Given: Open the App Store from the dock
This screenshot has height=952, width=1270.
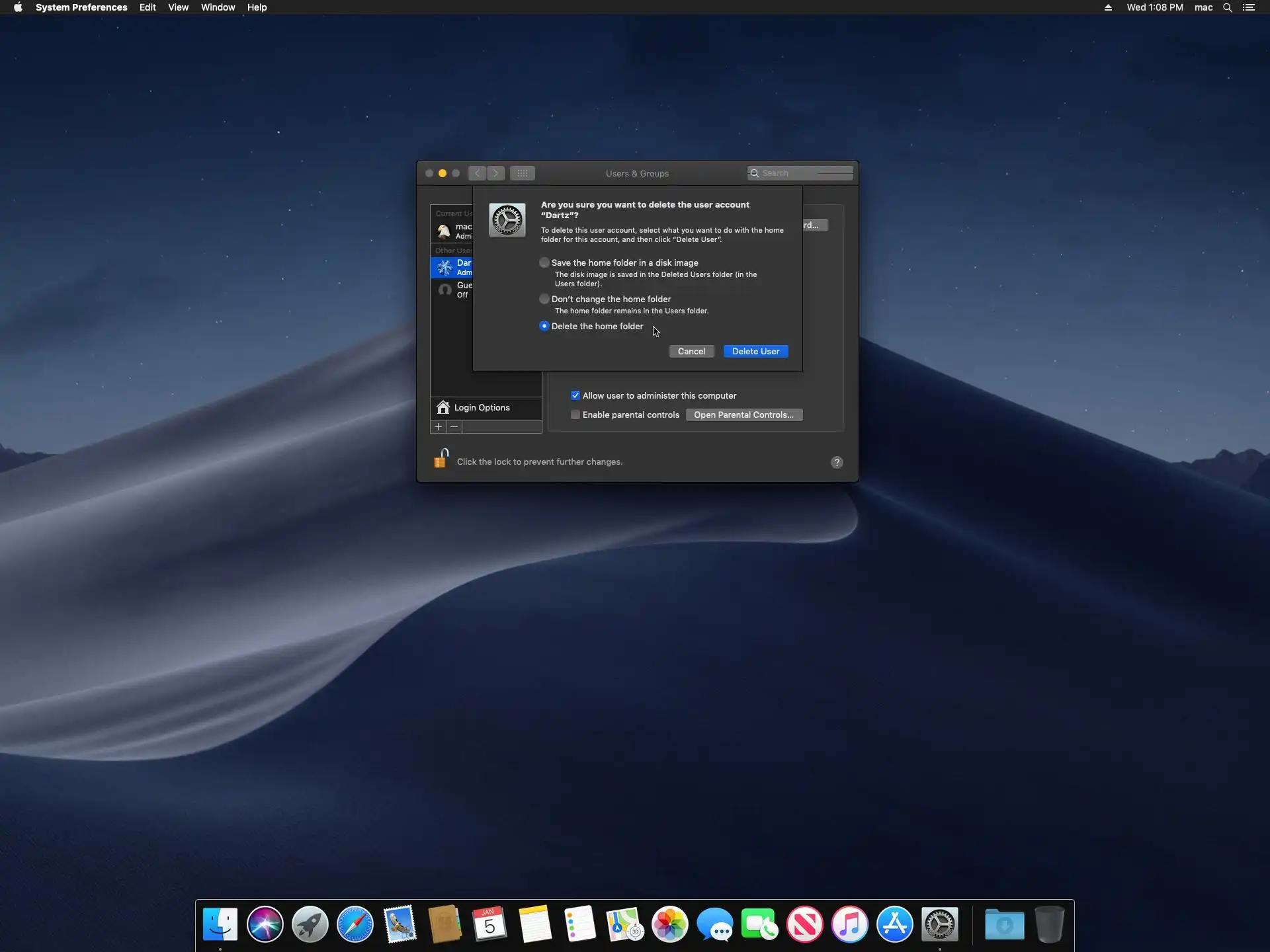Looking at the screenshot, I should 894,924.
